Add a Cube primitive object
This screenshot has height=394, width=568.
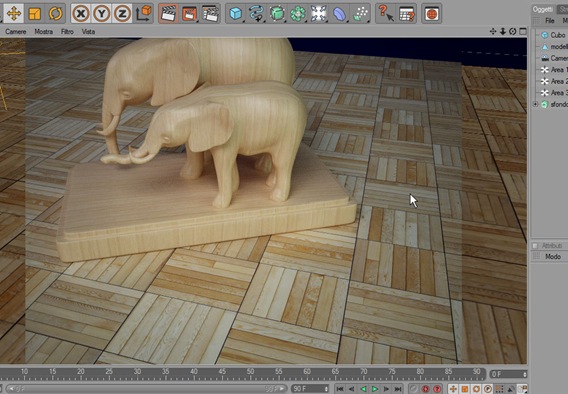(235, 14)
